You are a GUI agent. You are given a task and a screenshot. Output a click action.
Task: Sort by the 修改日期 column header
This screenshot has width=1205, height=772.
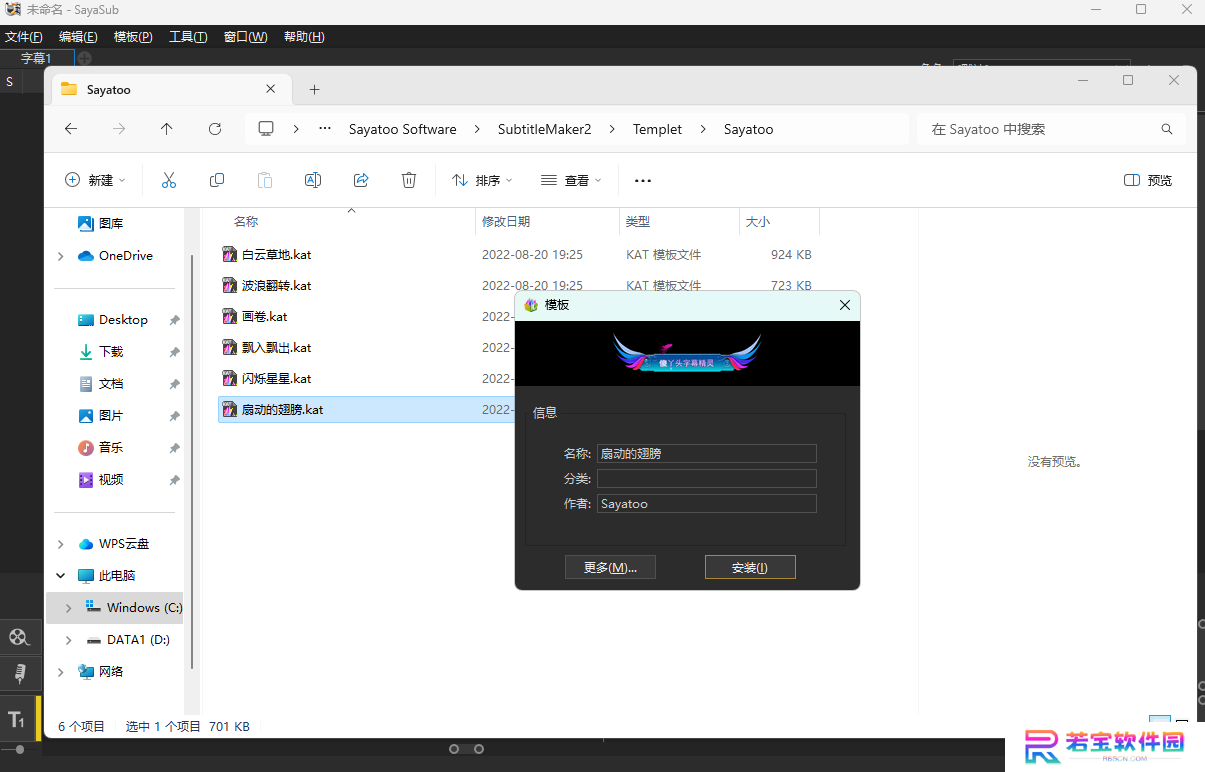tap(547, 221)
